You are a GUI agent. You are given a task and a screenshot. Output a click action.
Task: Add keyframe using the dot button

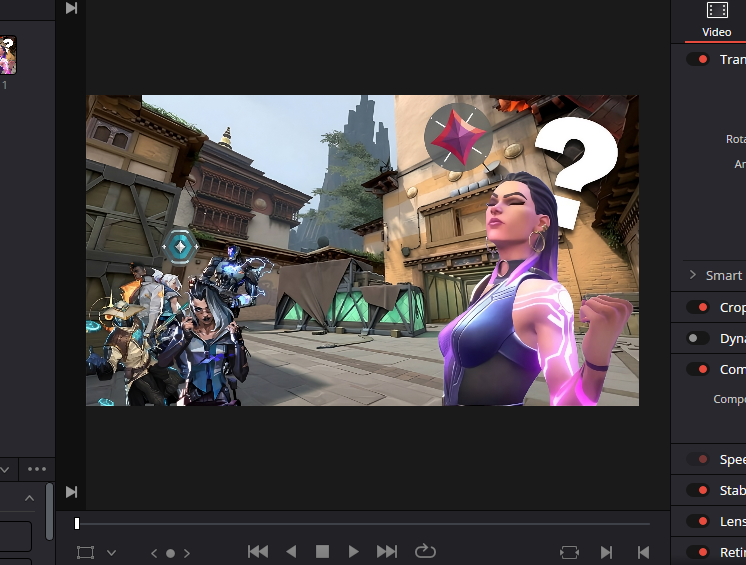[x=170, y=553]
